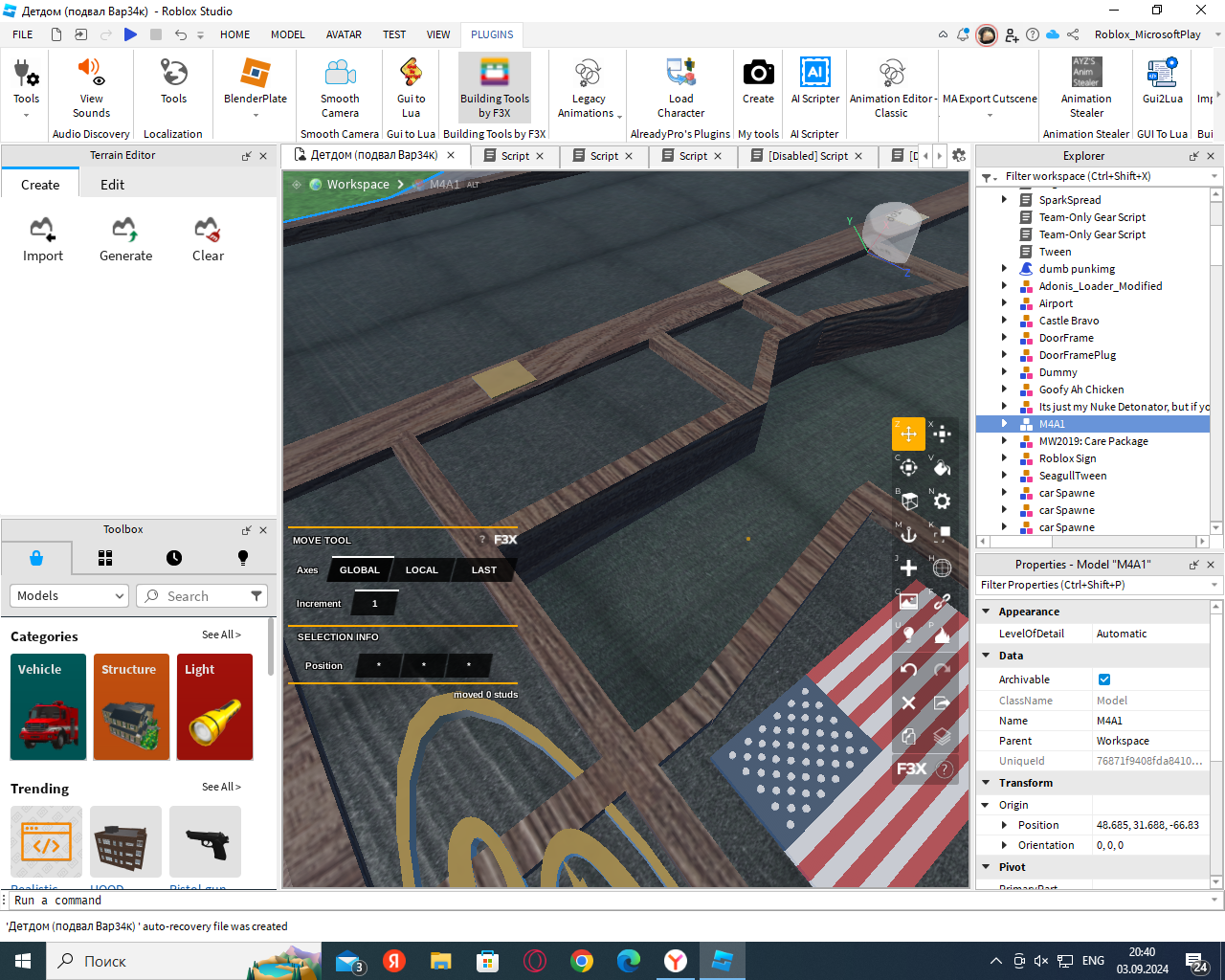The width and height of the screenshot is (1225, 980).
Task: Toggle the Archivable checkbox
Action: (x=1104, y=679)
